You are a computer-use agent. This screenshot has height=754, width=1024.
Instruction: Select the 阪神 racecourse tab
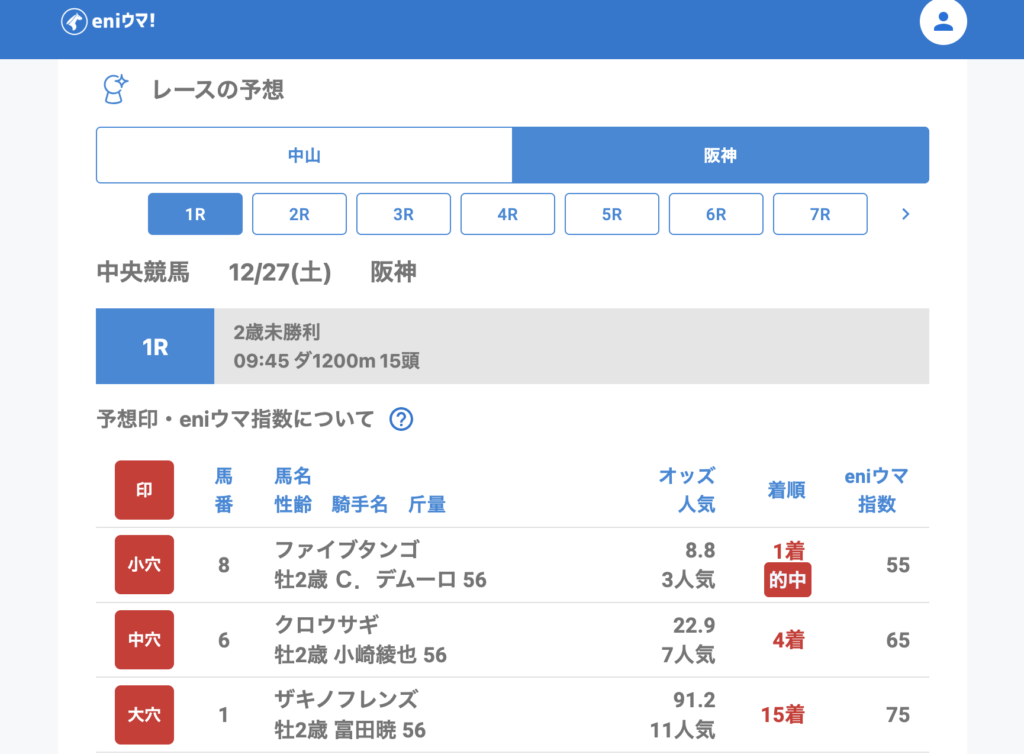click(x=720, y=155)
